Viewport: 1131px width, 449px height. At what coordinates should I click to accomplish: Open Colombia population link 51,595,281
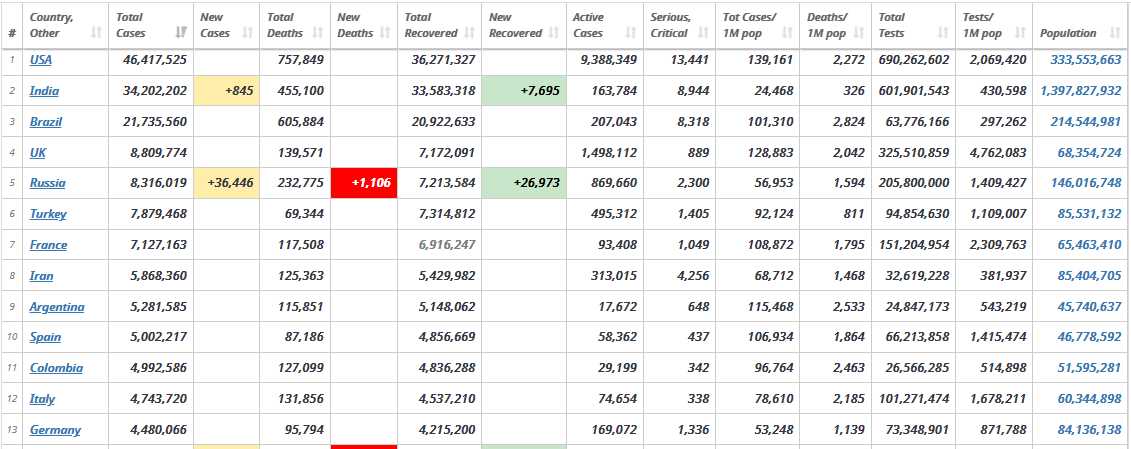click(x=1089, y=368)
